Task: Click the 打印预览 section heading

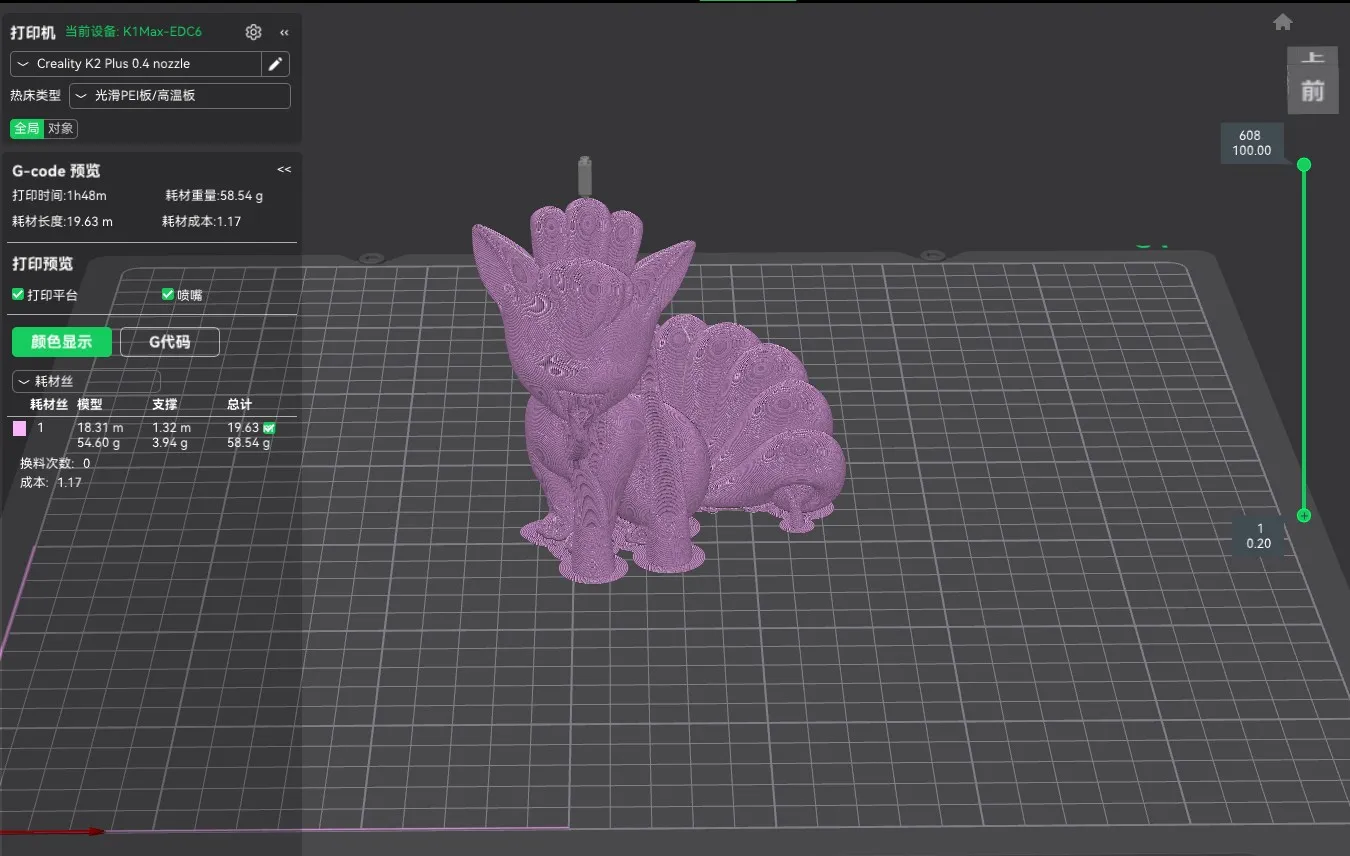Action: click(x=42, y=264)
